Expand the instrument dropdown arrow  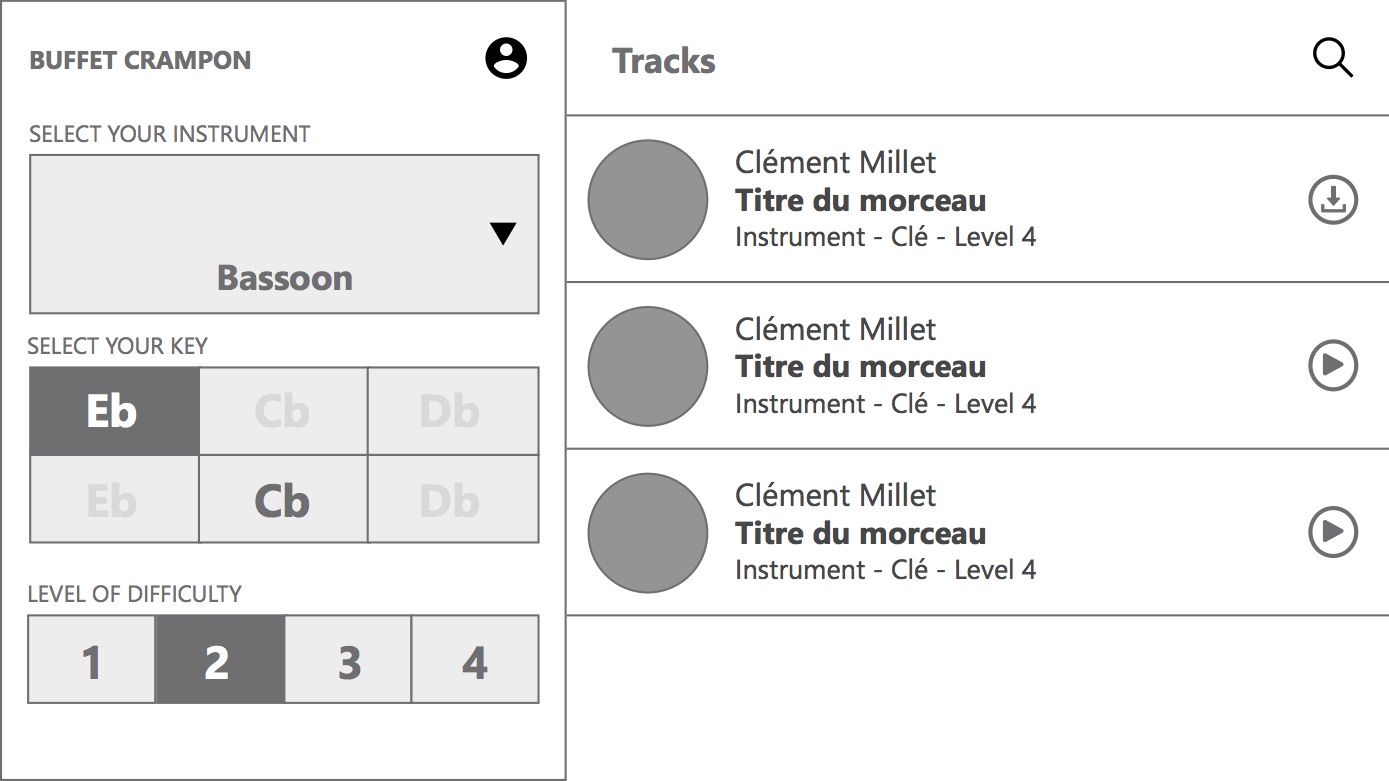click(503, 234)
